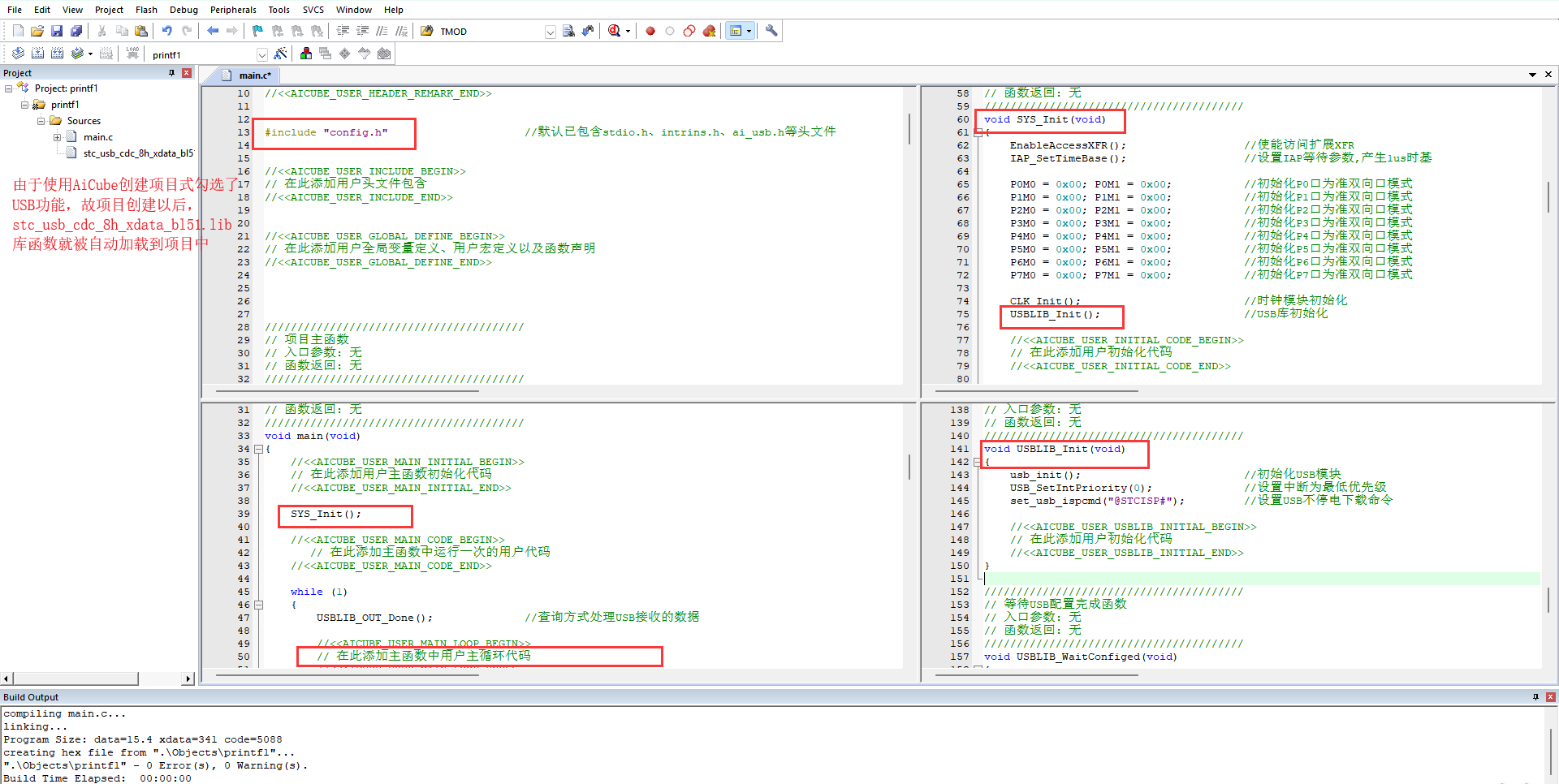Open debug session dropdown arrow
This screenshot has height=784, width=1559.
click(x=628, y=32)
